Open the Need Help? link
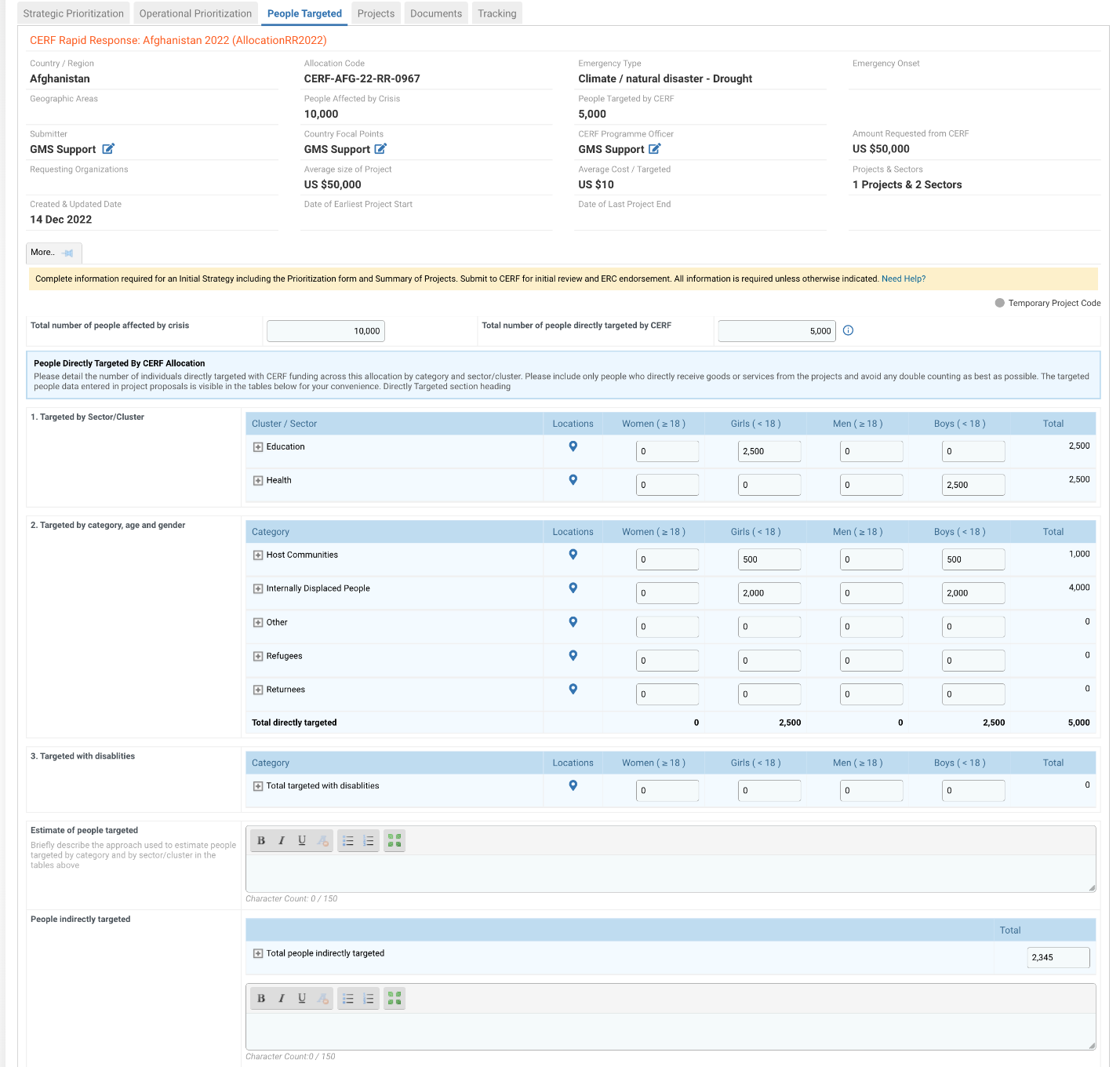The width and height of the screenshot is (1120, 1067). coord(904,279)
